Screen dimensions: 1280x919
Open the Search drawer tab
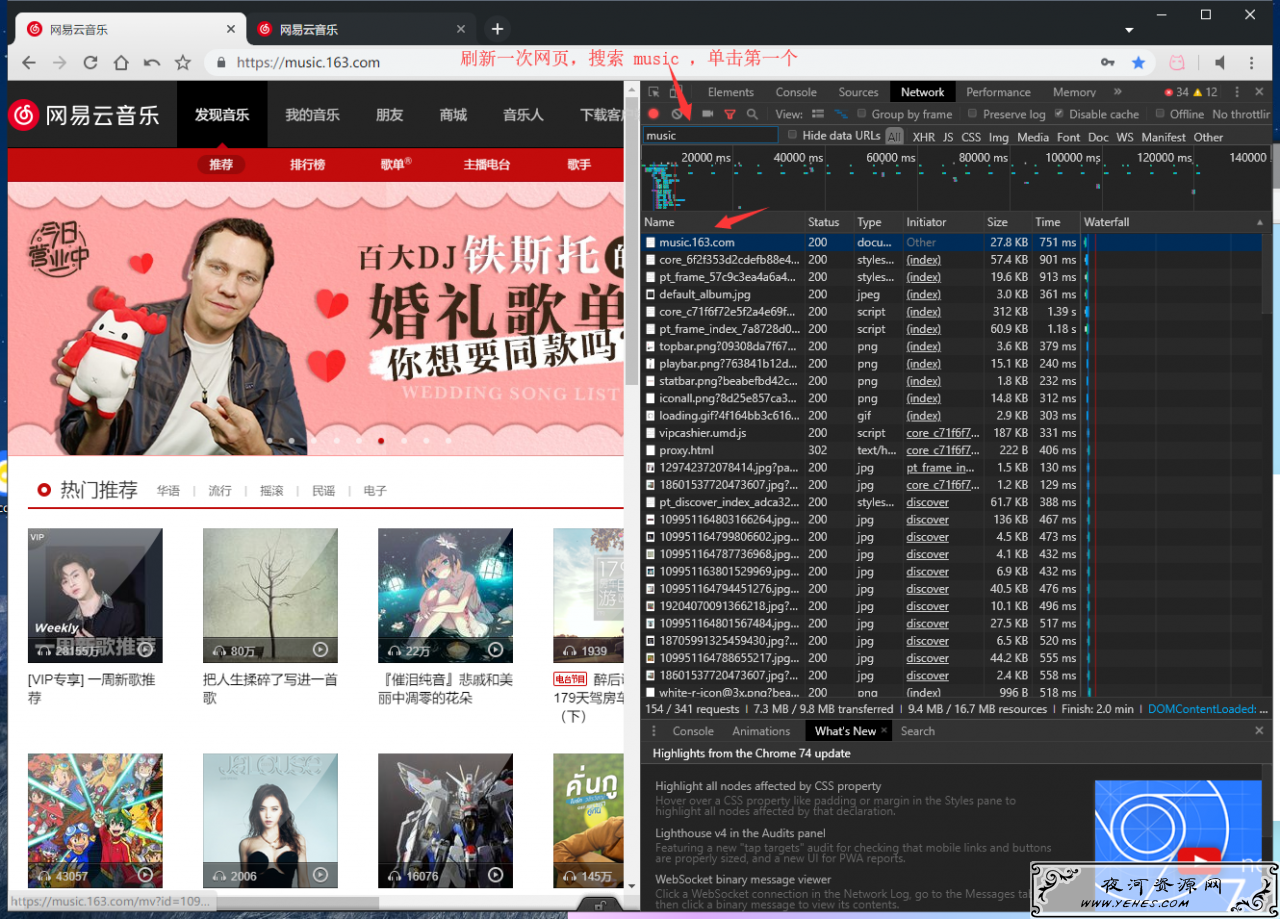click(917, 731)
